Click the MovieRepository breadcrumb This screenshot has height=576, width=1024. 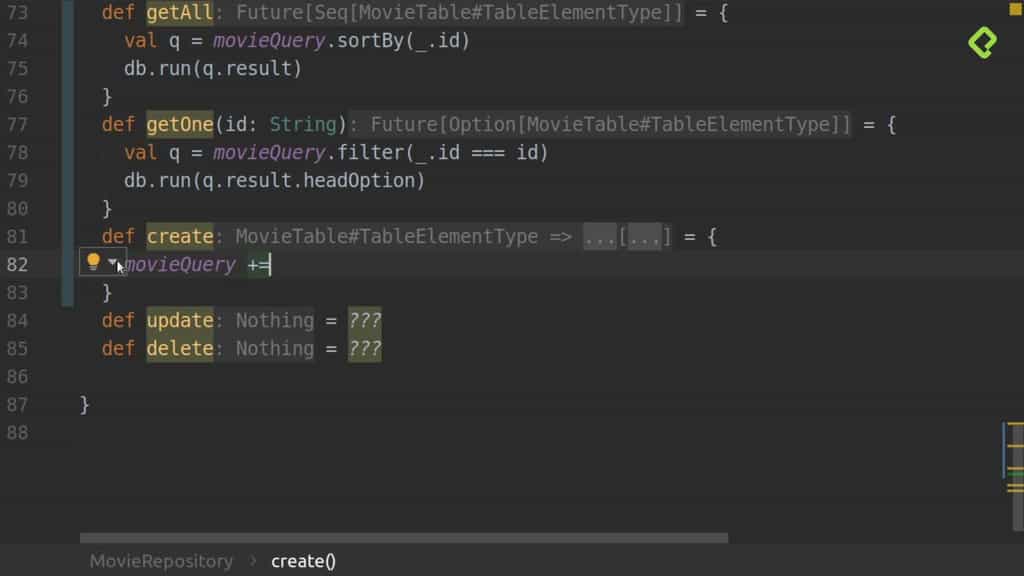(160, 561)
